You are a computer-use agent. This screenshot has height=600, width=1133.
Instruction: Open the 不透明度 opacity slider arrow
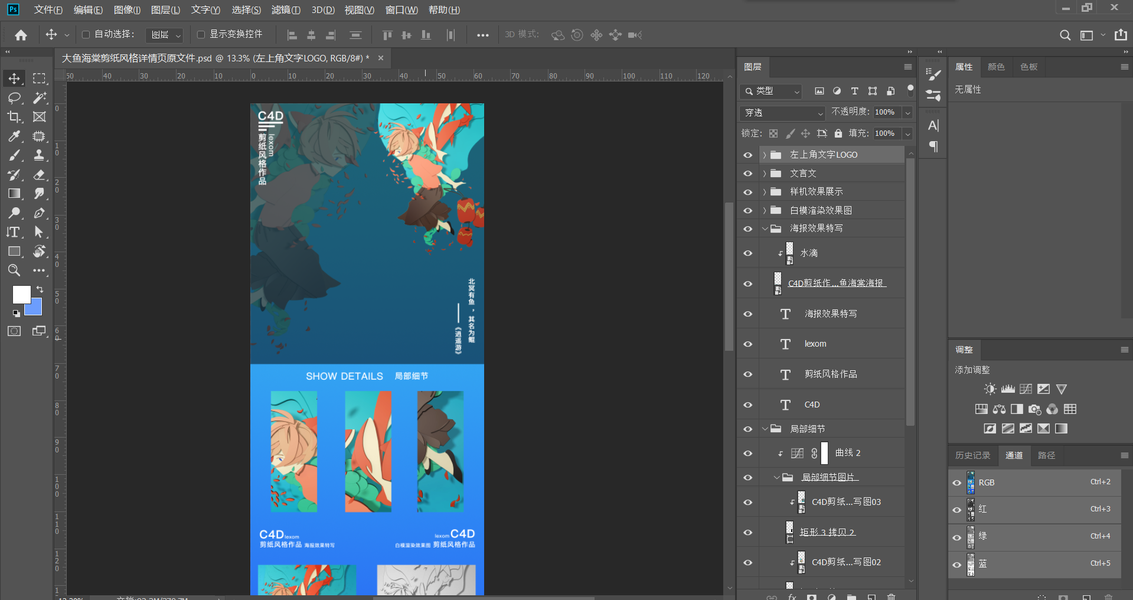[907, 113]
